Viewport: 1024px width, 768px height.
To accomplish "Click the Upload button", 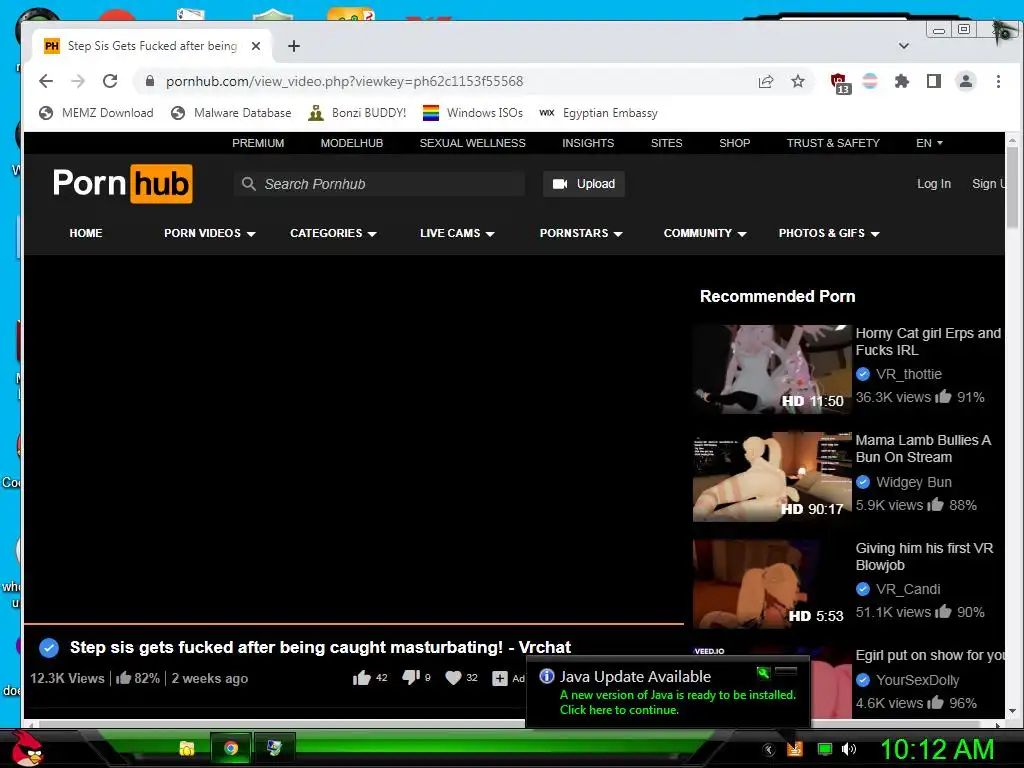I will [x=583, y=184].
